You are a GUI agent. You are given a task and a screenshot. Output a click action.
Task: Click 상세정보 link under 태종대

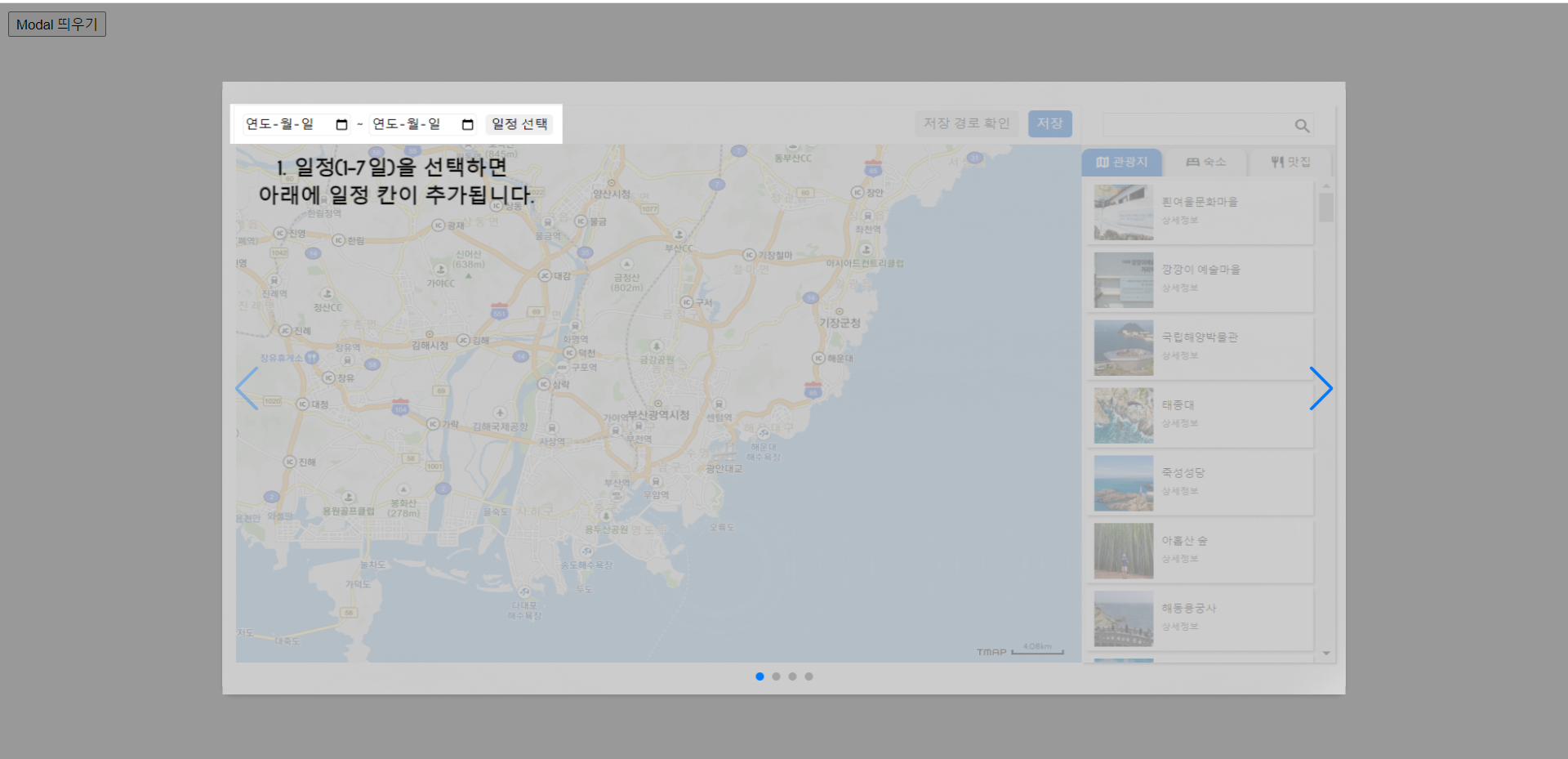click(x=1180, y=424)
